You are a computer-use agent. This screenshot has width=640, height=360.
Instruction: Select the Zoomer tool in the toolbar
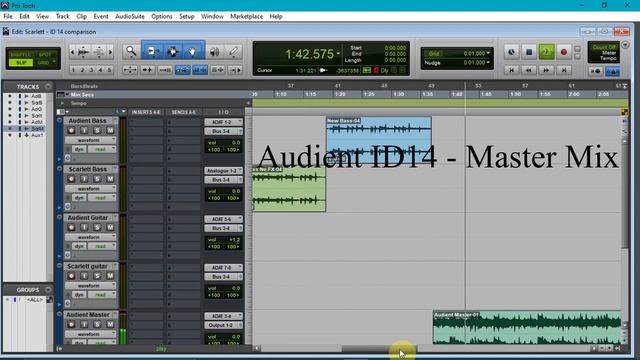click(x=131, y=51)
